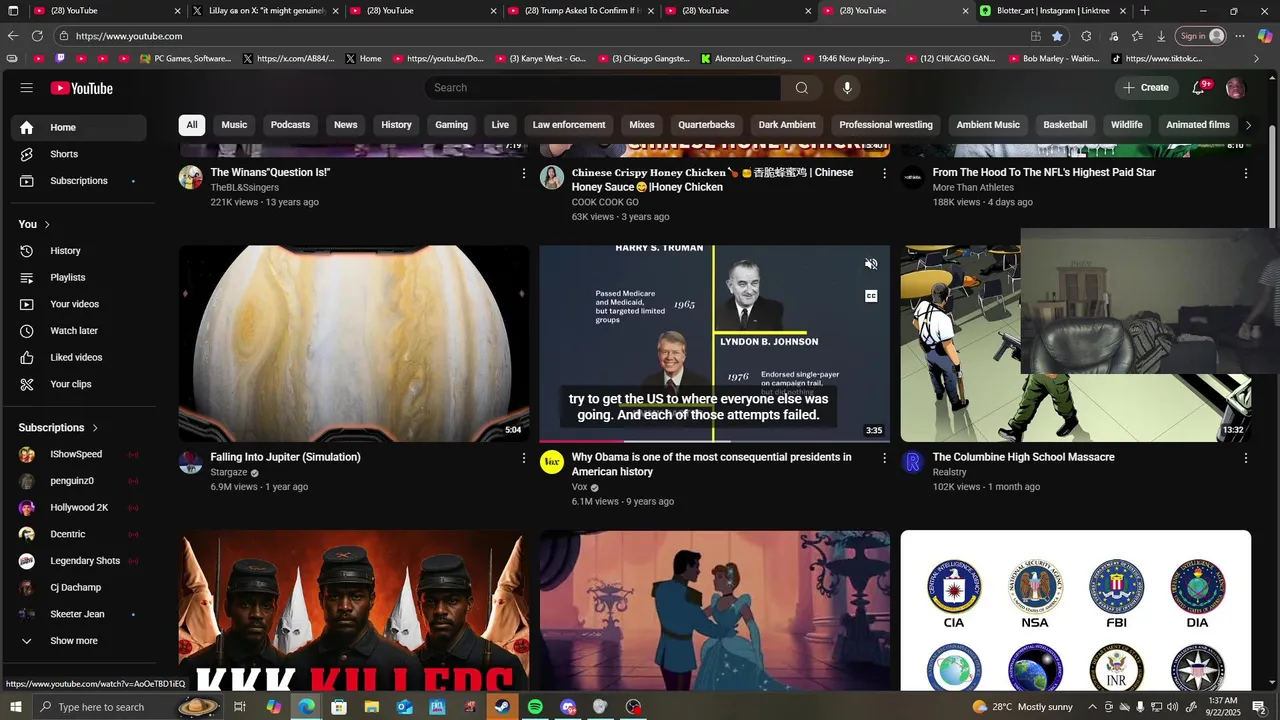The height and width of the screenshot is (720, 1280).
Task: Expand Subscriptions header chevron
Action: tap(96, 428)
